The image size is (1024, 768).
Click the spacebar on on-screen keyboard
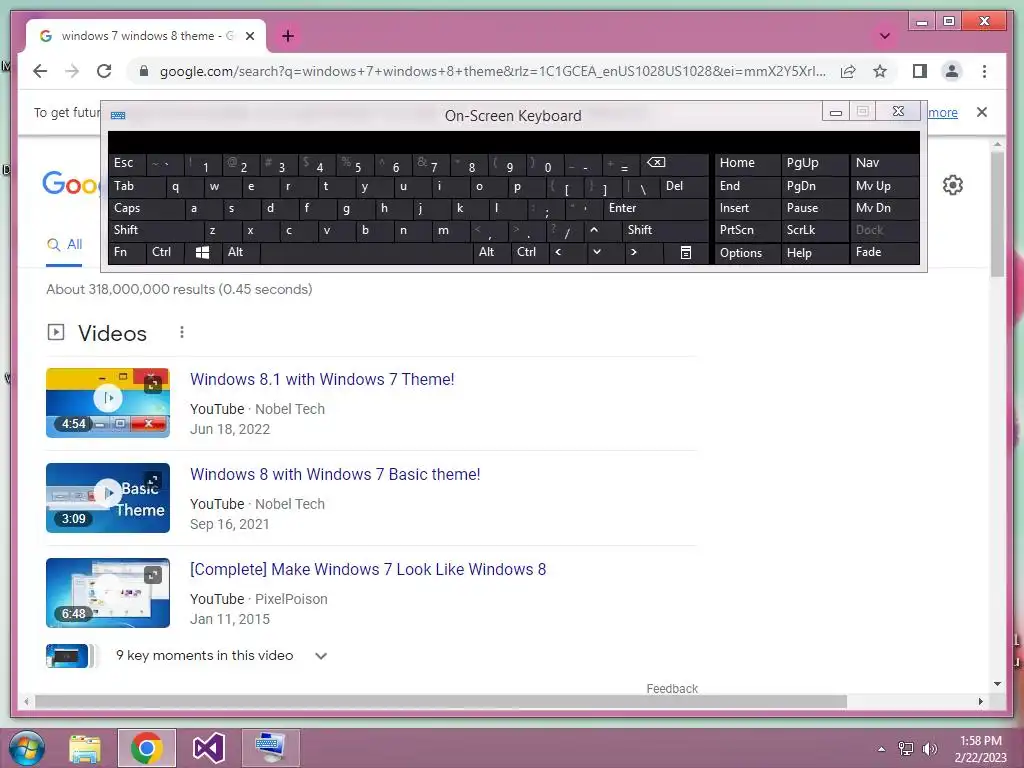click(x=366, y=253)
